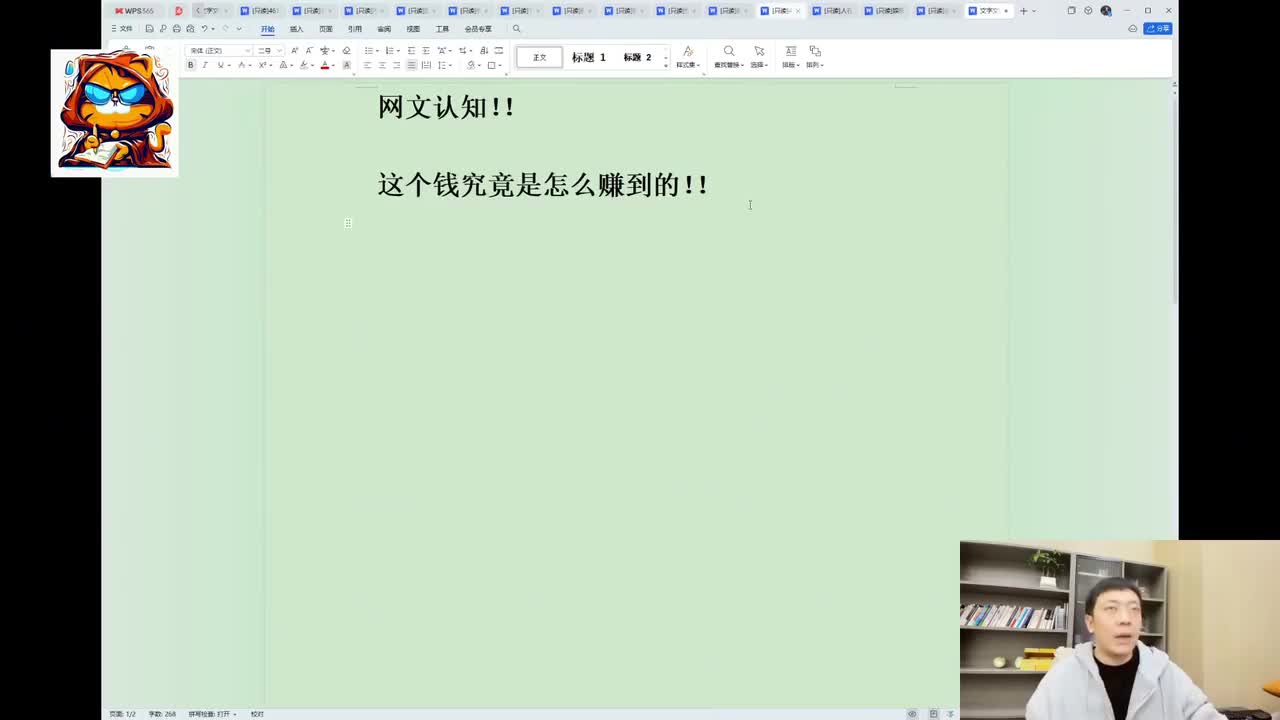Viewport: 1280px width, 720px height.
Task: Open the 排列 arrange menu
Action: (x=815, y=57)
